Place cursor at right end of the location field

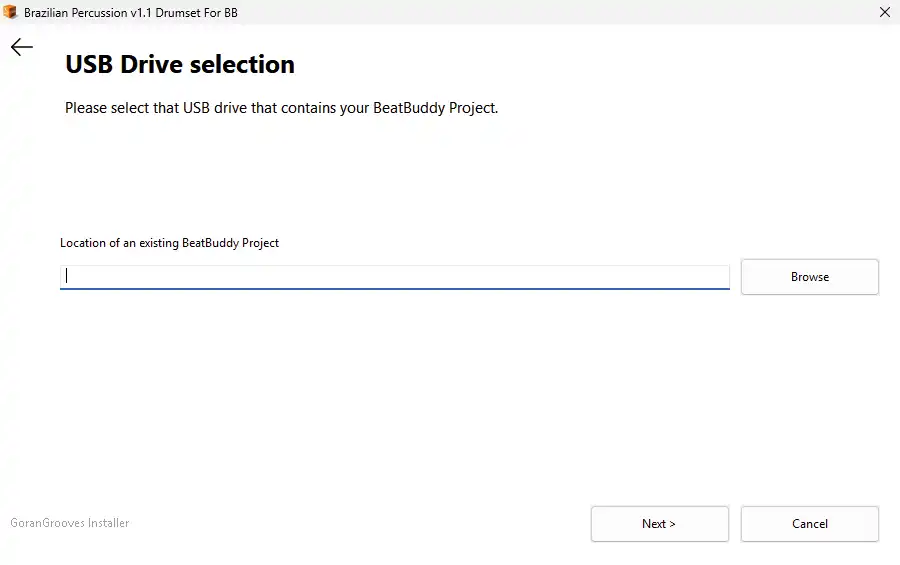coord(722,277)
